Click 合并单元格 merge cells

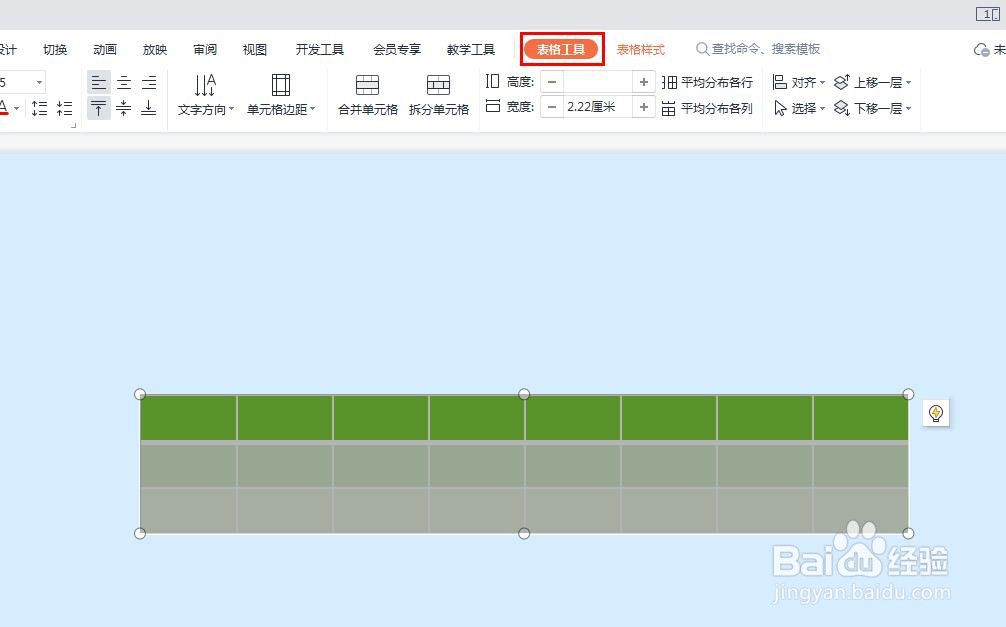point(368,95)
